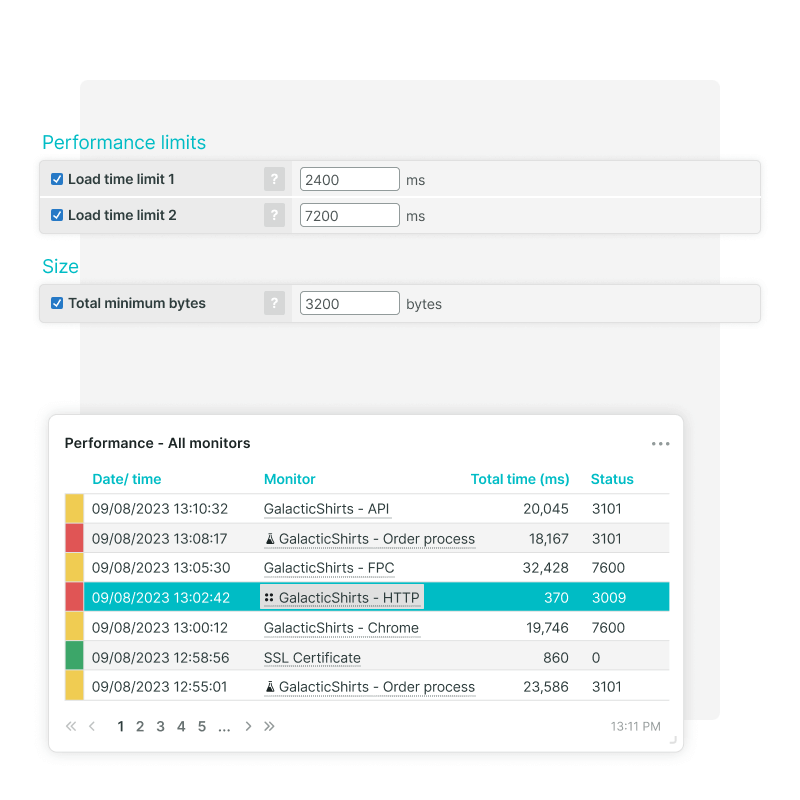Select date 09/08/2023 12:58:56
Viewport: 800px width, 800px height.
[160, 658]
